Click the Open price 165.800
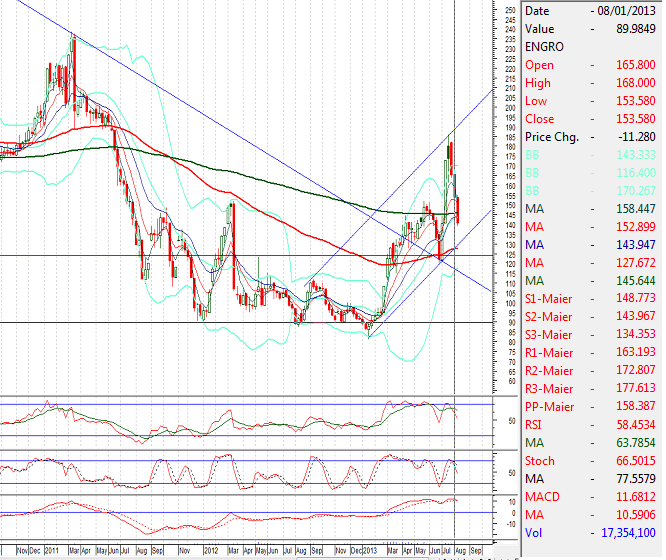This screenshot has height=560, width=666. pyautogui.click(x=639, y=65)
